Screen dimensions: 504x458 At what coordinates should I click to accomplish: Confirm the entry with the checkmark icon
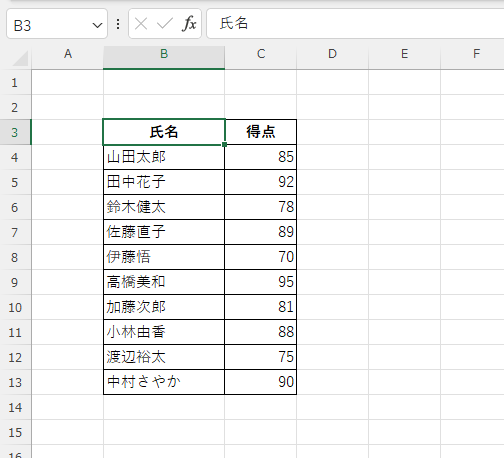(165, 24)
